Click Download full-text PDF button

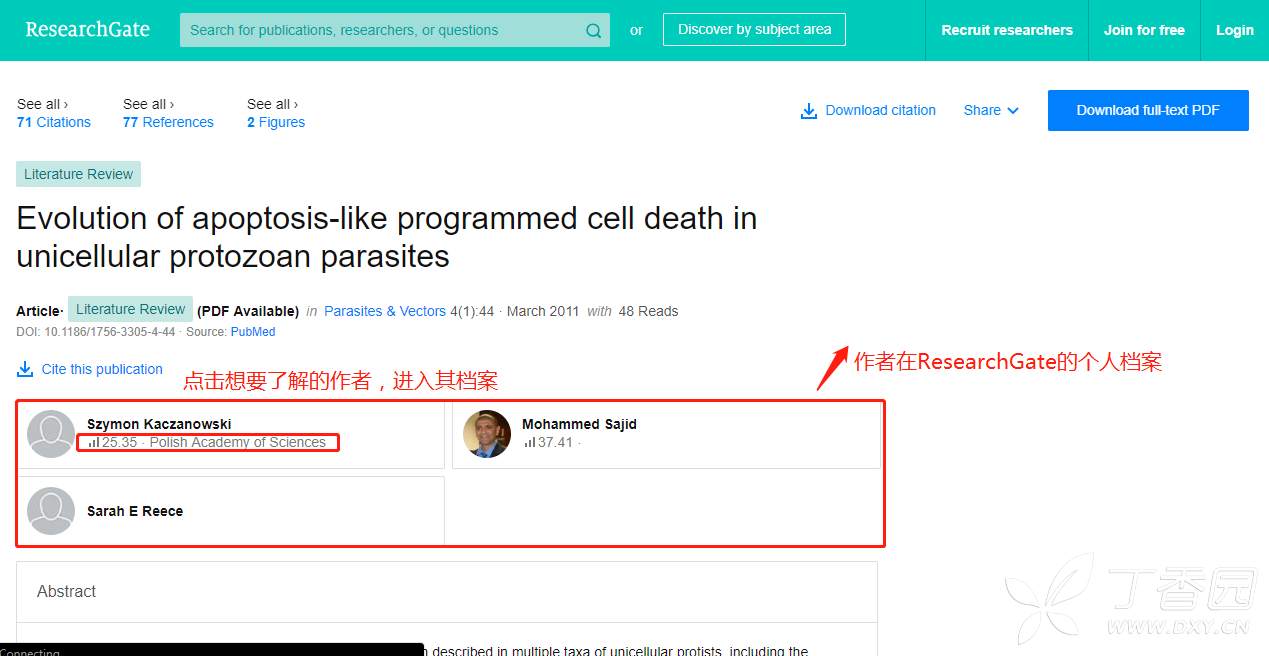[x=1148, y=110]
